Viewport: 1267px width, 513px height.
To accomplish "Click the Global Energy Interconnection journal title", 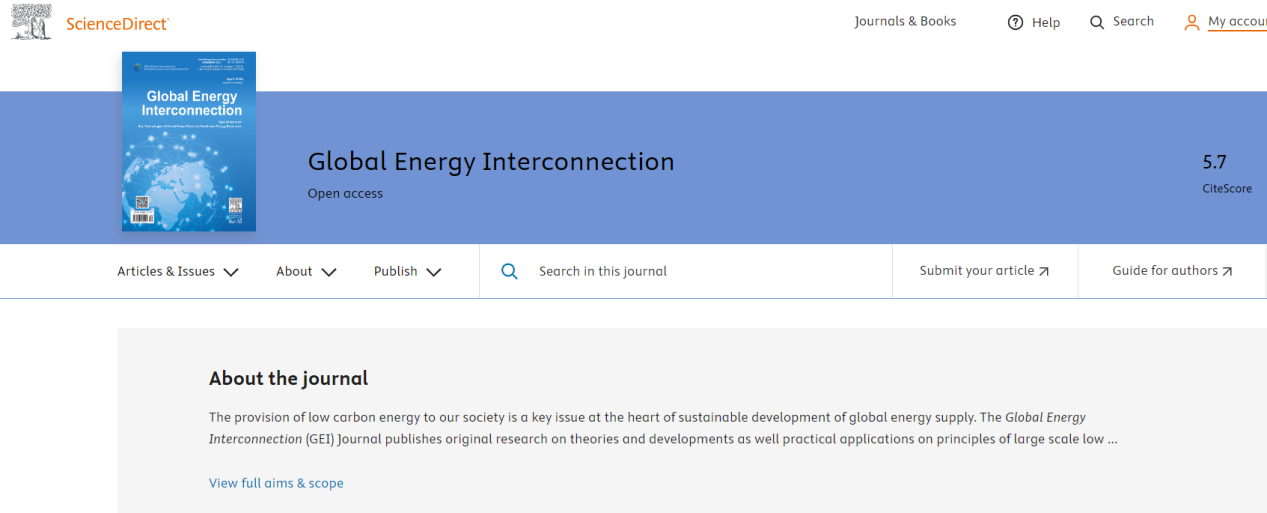I will tap(491, 161).
